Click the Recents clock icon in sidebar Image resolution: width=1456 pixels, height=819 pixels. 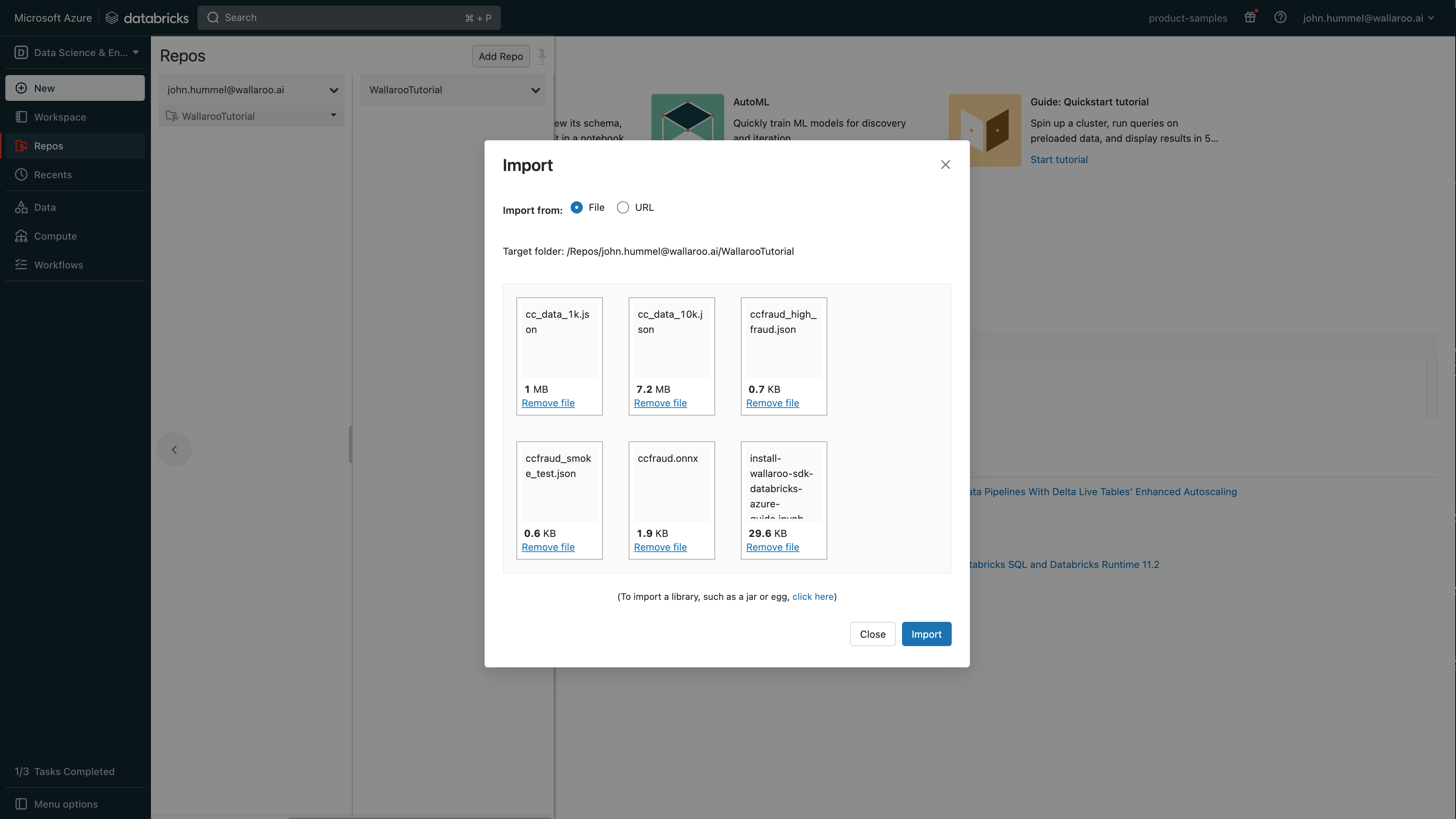21,175
